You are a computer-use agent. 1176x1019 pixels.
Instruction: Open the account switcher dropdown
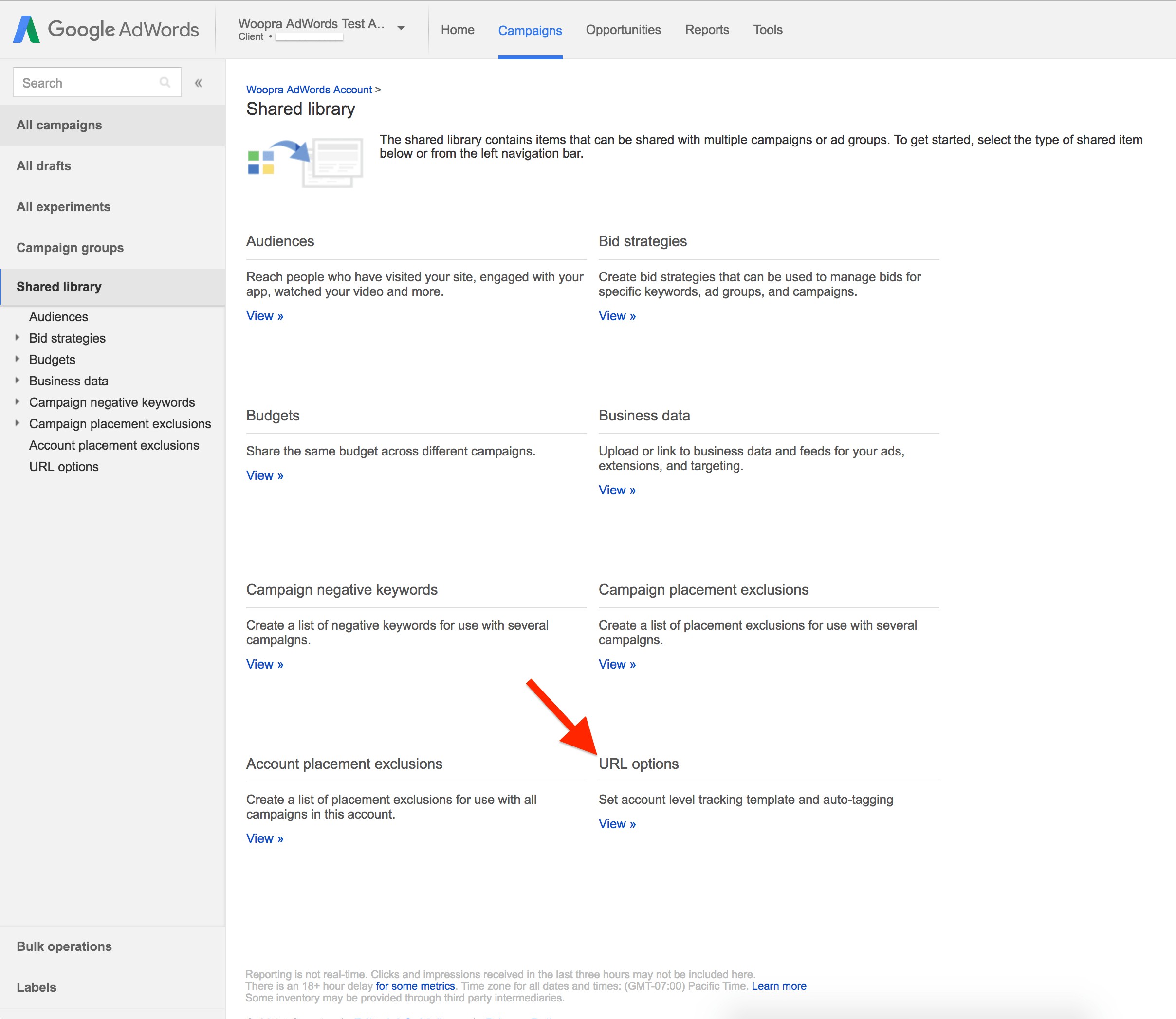coord(401,27)
